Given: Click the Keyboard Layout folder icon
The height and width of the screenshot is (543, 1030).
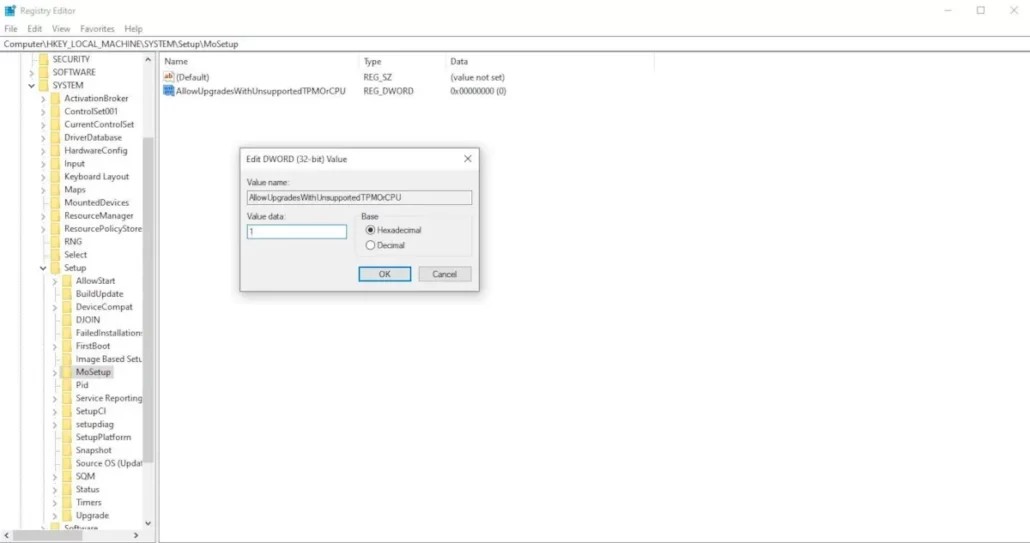Looking at the screenshot, I should point(55,177).
